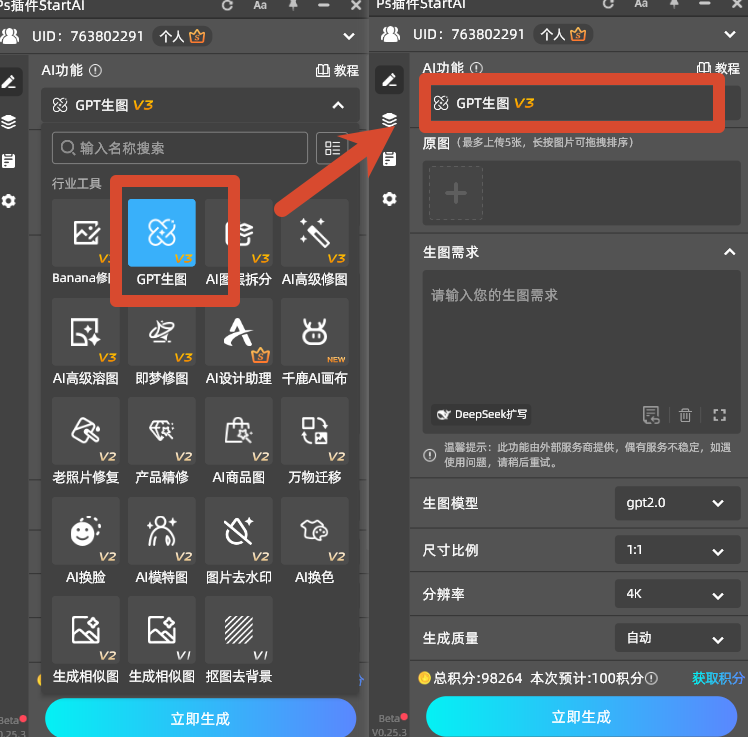Image resolution: width=748 pixels, height=737 pixels.
Task: Open the 尺寸比例 1:1 dropdown
Action: 677,550
